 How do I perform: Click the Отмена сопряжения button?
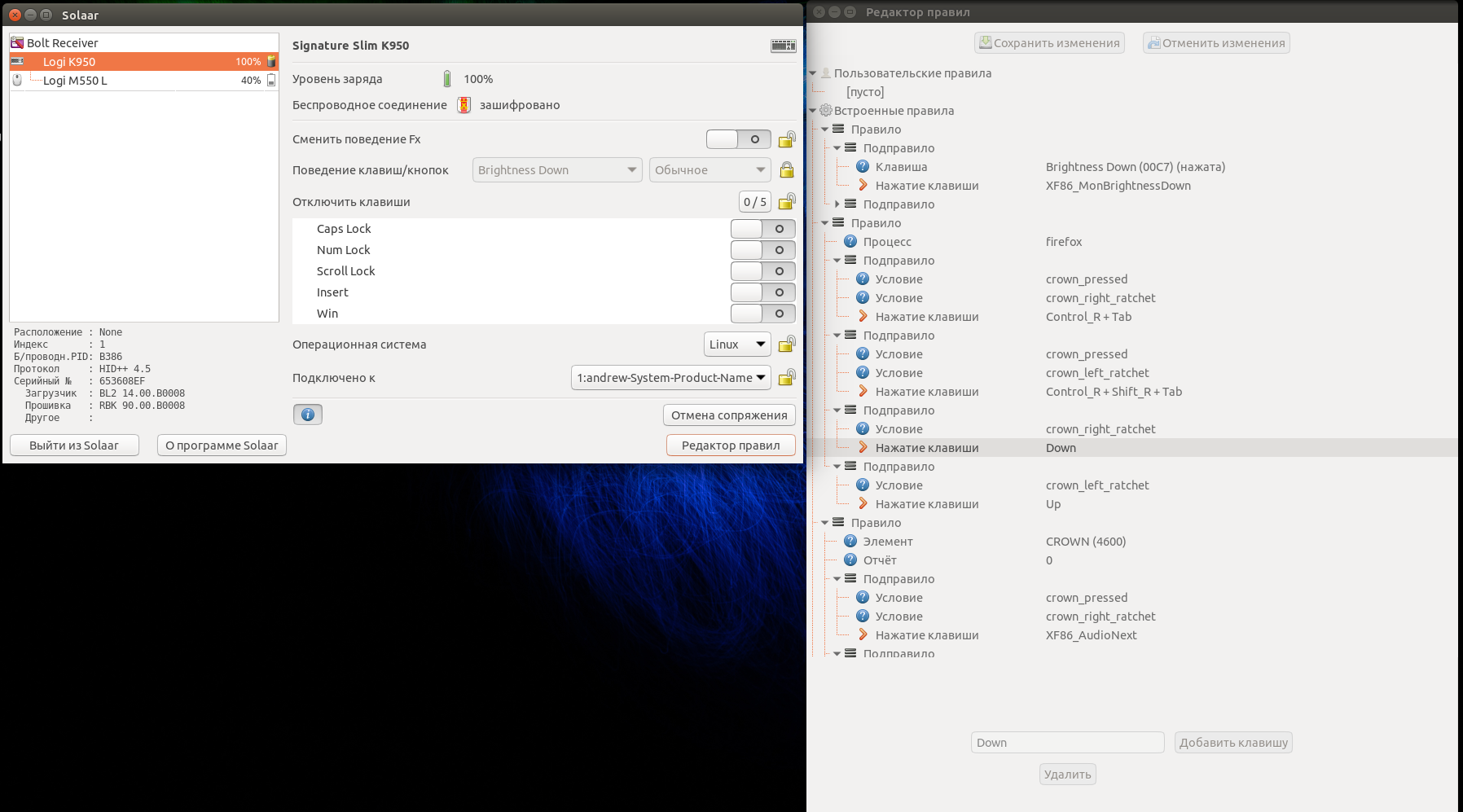pyautogui.click(x=729, y=415)
